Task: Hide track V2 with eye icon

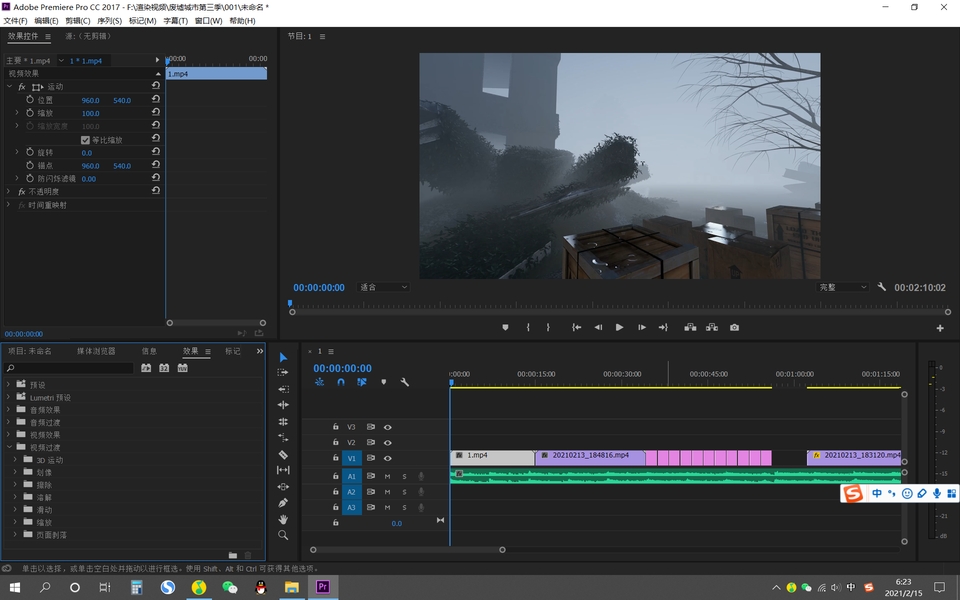Action: point(388,443)
